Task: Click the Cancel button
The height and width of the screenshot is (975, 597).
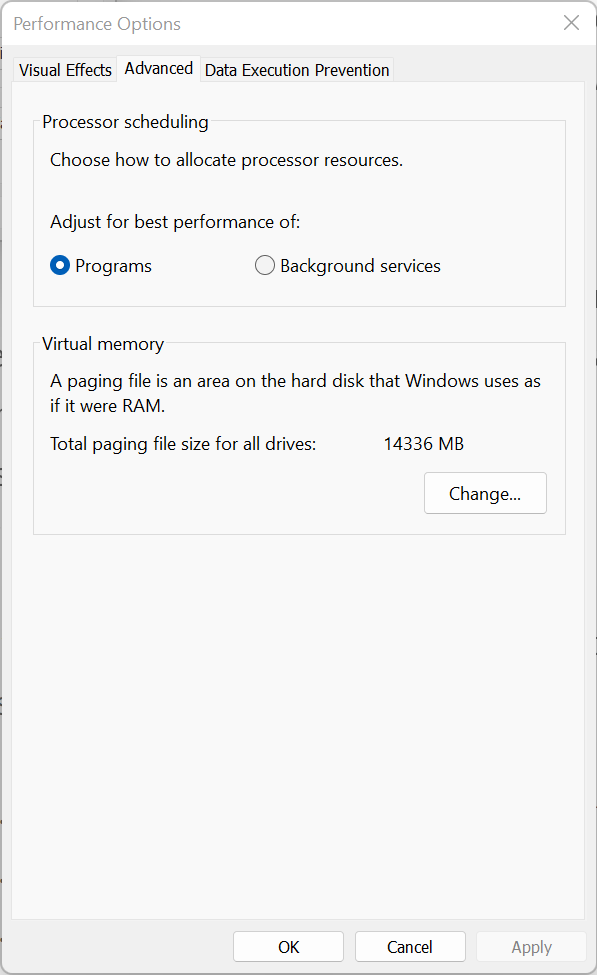Action: pos(410,946)
